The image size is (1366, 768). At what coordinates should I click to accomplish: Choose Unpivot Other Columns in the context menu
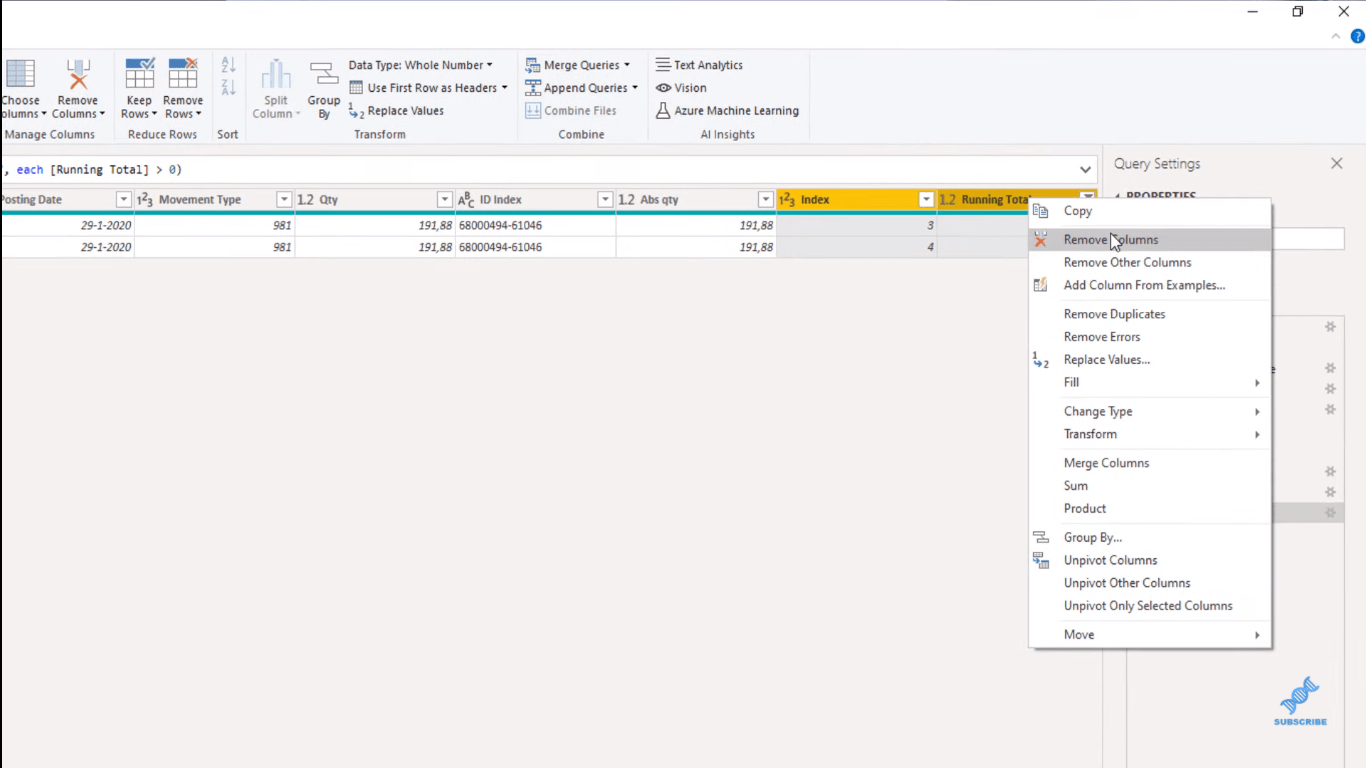[1150, 584]
